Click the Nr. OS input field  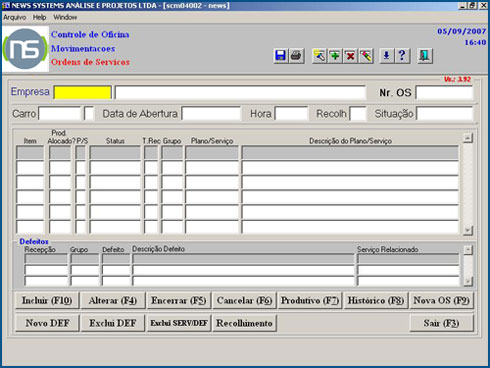[x=444, y=92]
